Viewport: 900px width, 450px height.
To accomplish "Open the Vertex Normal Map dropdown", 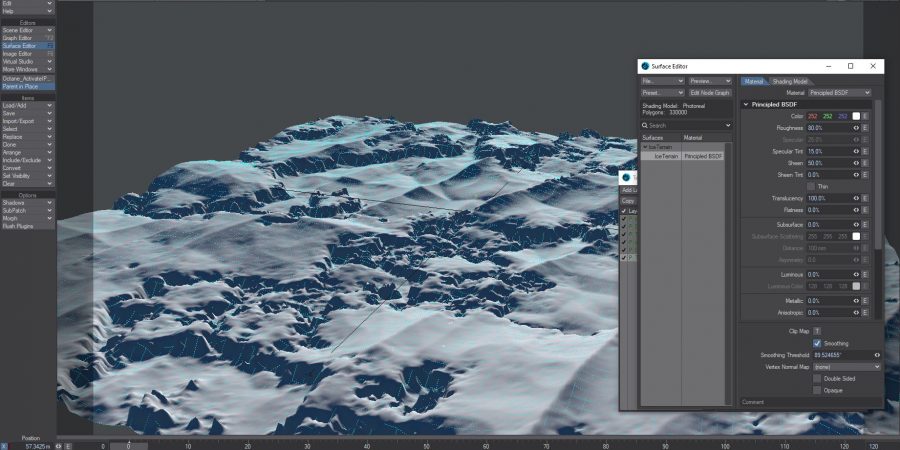I will coord(846,367).
